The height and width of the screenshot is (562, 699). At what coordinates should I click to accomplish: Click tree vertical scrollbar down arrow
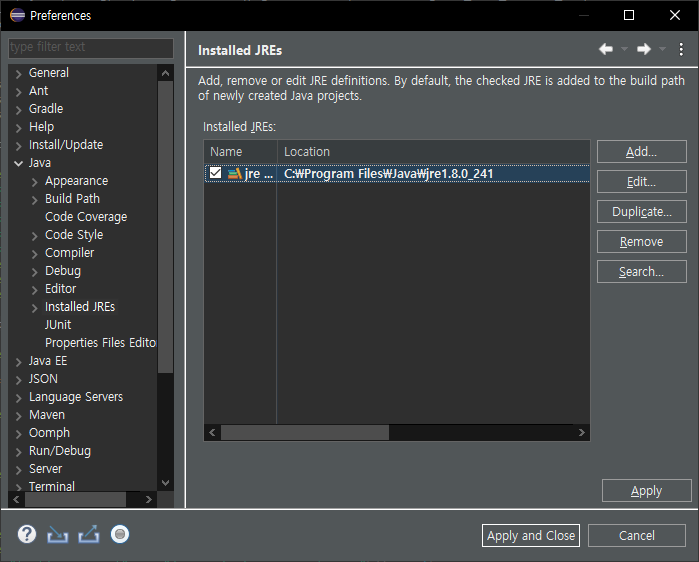tap(165, 483)
